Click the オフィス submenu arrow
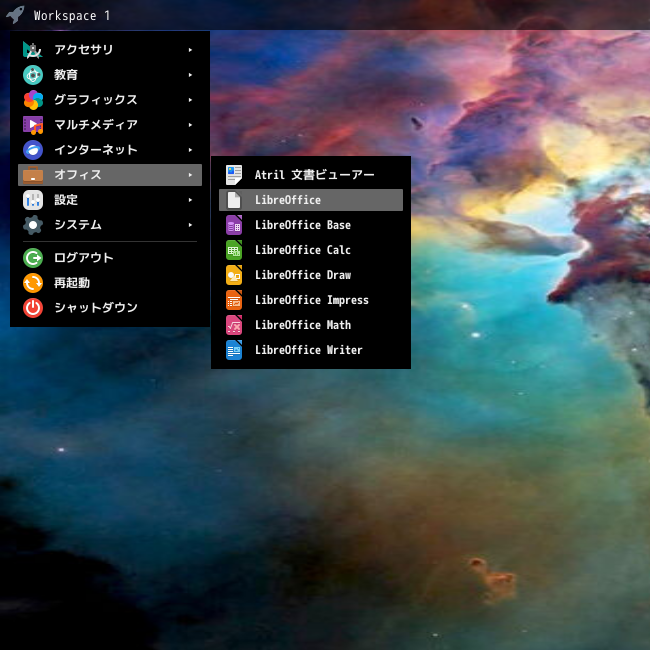 pos(190,175)
